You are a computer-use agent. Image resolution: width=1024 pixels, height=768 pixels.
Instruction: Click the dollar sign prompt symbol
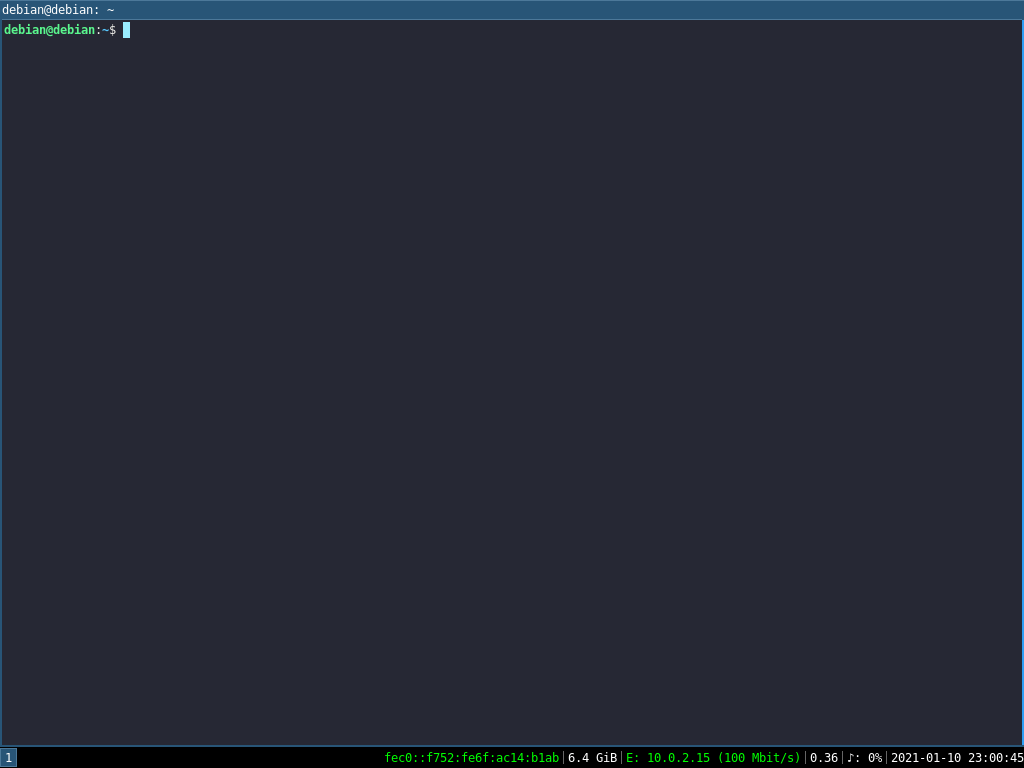[x=113, y=30]
